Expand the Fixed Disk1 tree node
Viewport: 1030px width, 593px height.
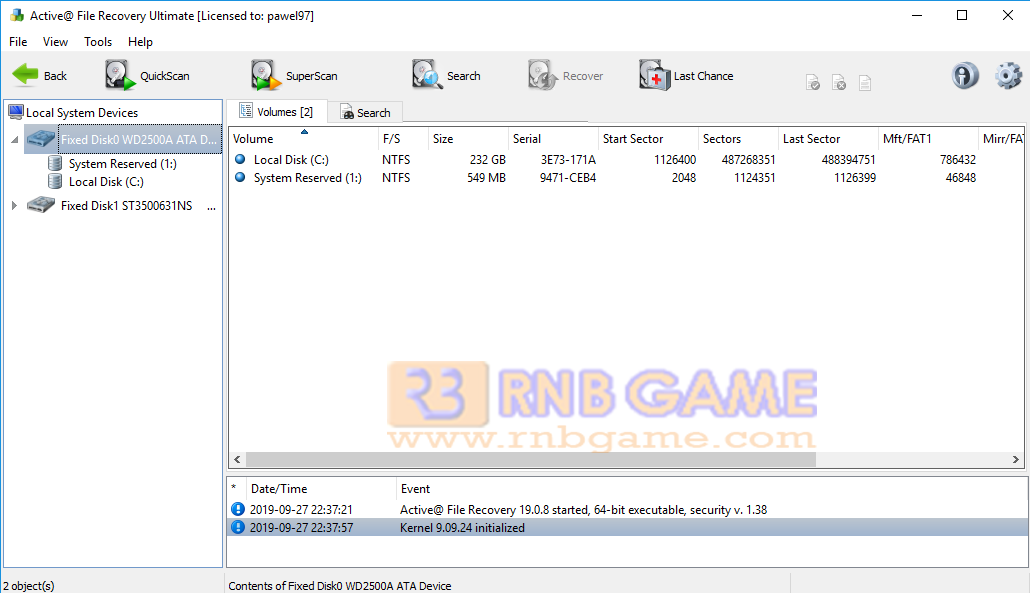[x=14, y=206]
